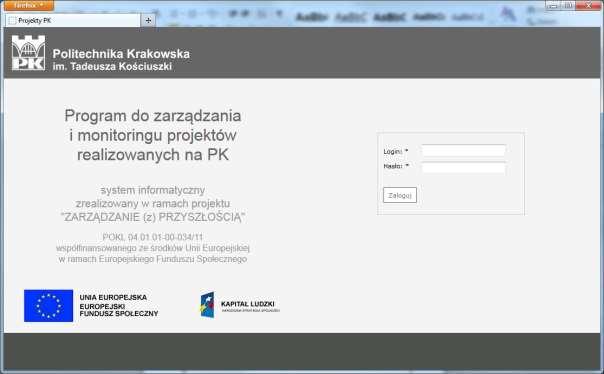Image resolution: width=604 pixels, height=374 pixels.
Task: Click the European Union flag logo
Action: pyautogui.click(x=49, y=306)
